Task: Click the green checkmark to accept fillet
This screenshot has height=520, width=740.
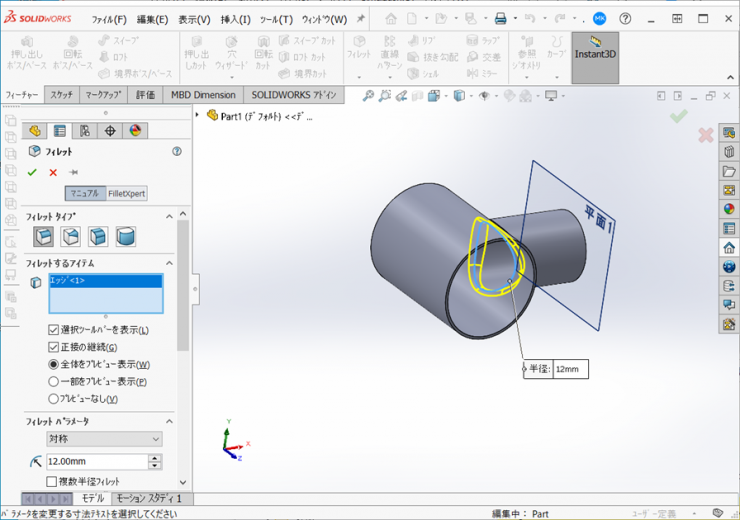Action: [x=32, y=172]
